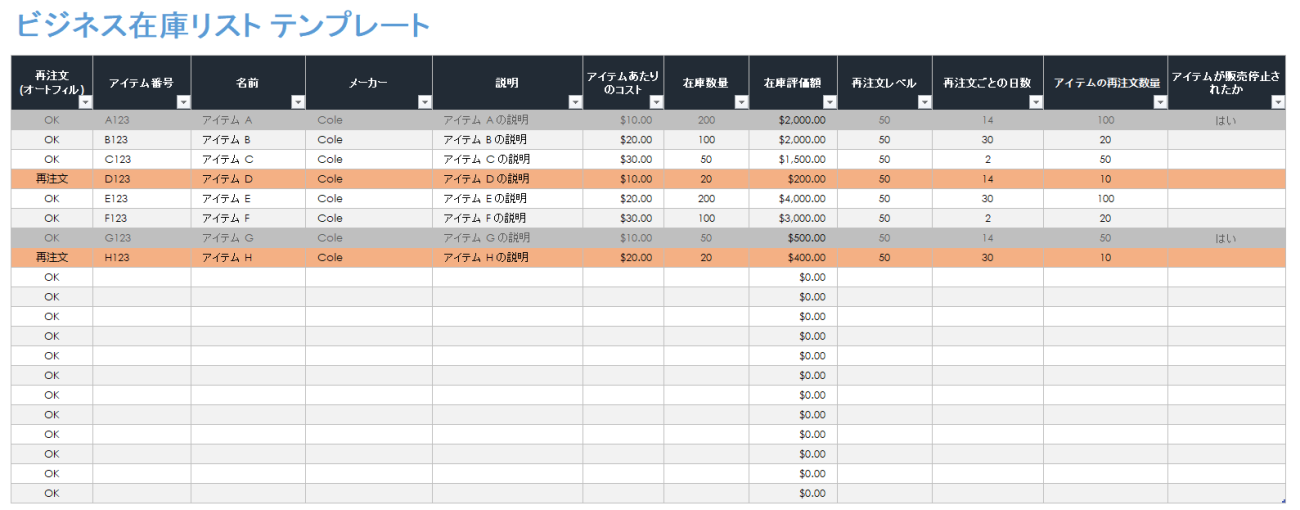Open the 在庫数量 column filter dropdown
The width and height of the screenshot is (1300, 510).
741,102
